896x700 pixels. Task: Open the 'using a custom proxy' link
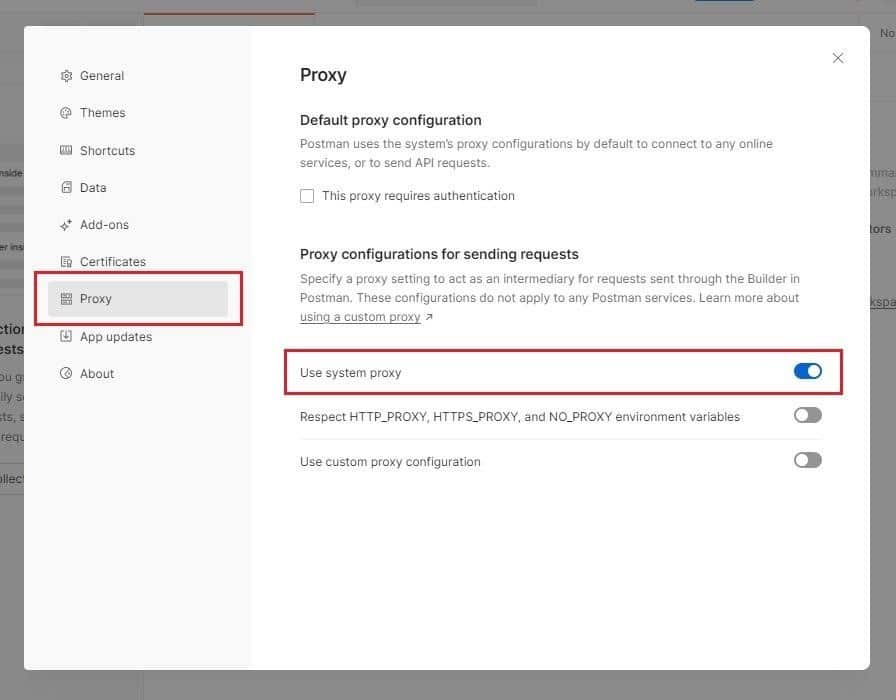[x=360, y=317]
